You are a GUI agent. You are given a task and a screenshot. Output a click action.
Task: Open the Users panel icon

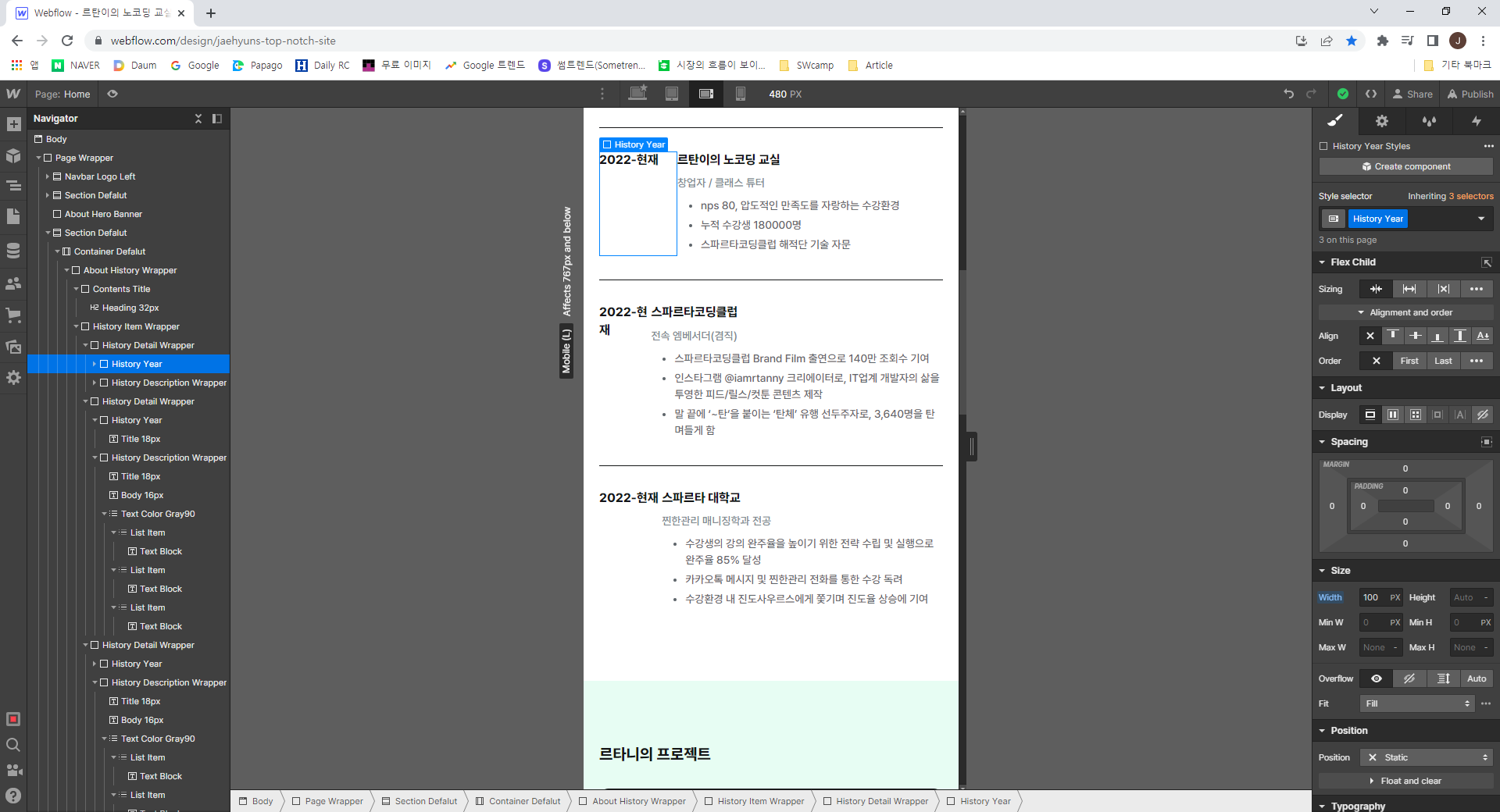(13, 283)
